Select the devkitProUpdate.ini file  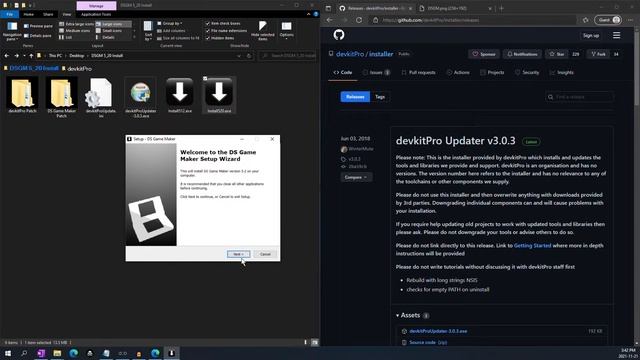pyautogui.click(x=100, y=98)
